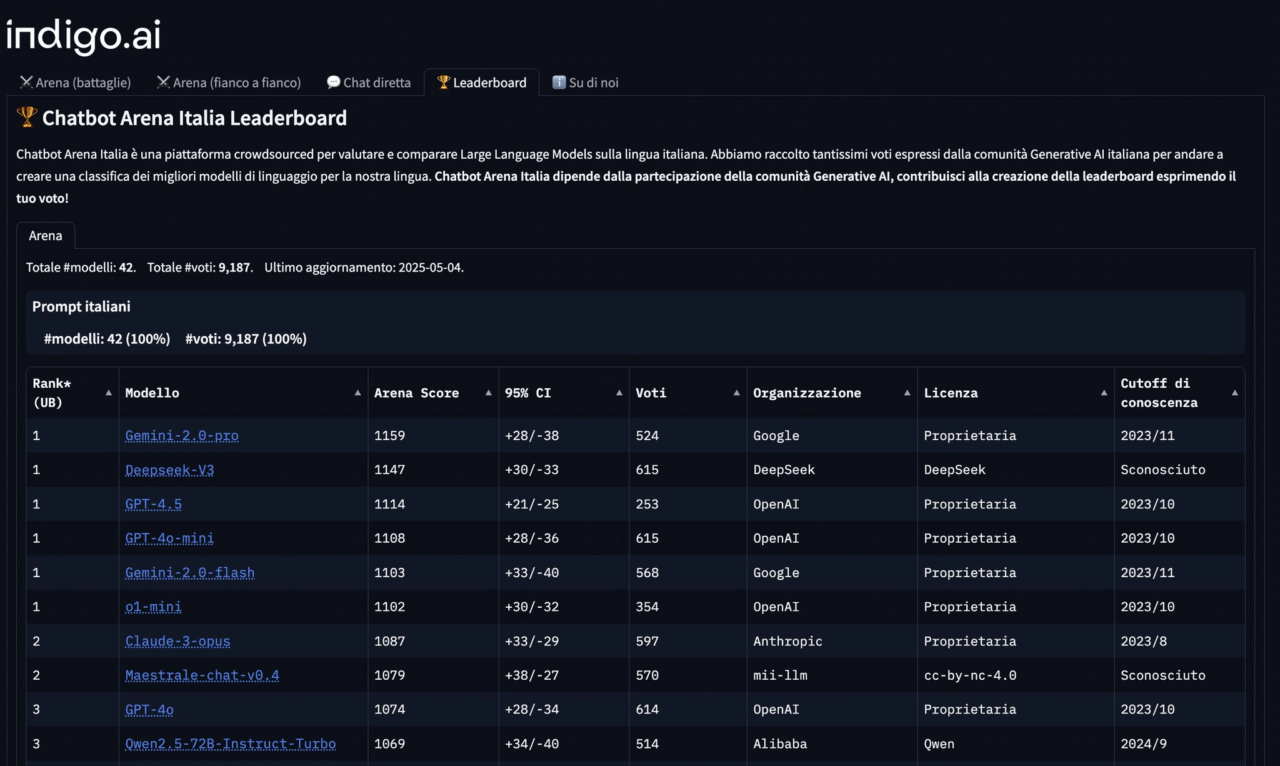This screenshot has height=766, width=1280.
Task: Open the Gemini-2.0-pro model link
Action: 182,436
